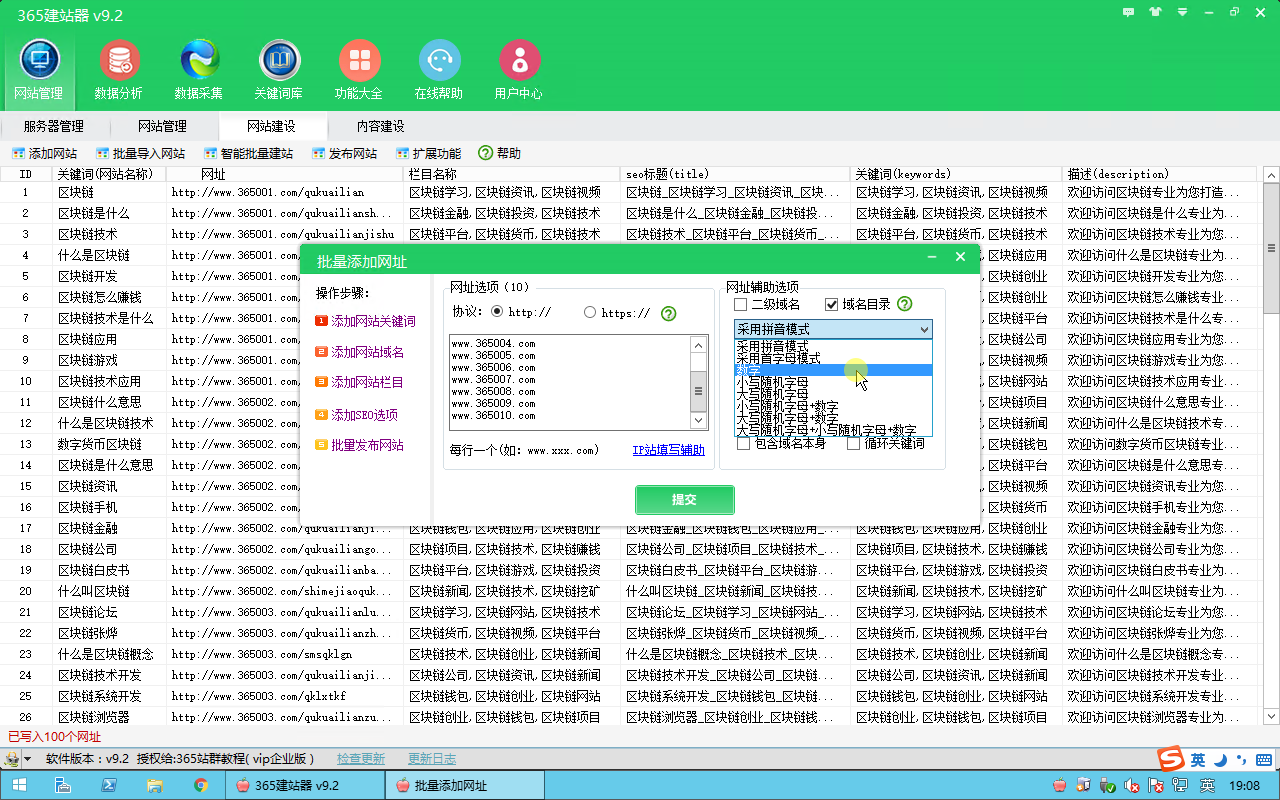The height and width of the screenshot is (800, 1280).
Task: Click 扩展功能 toolbar item
Action: (x=428, y=153)
